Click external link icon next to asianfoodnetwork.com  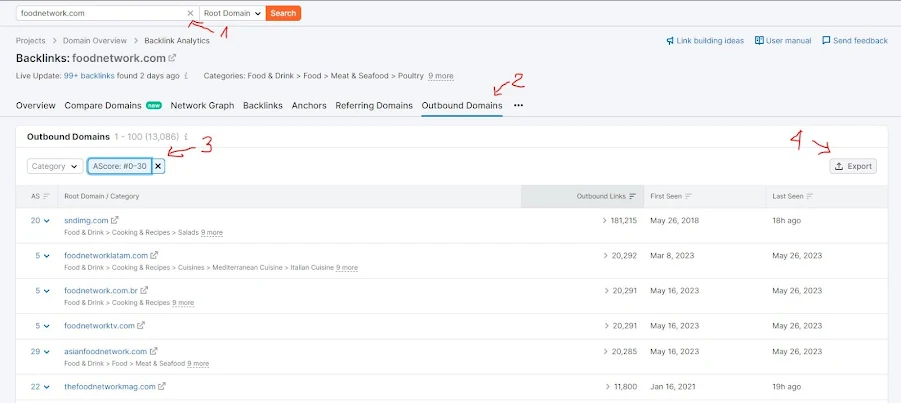(x=154, y=351)
